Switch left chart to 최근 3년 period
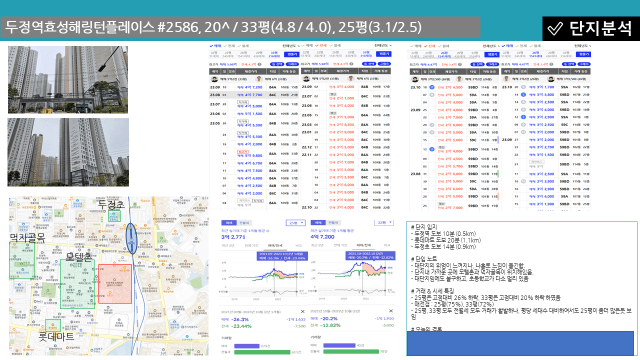The width and height of the screenshot is (640, 360). tap(228, 245)
